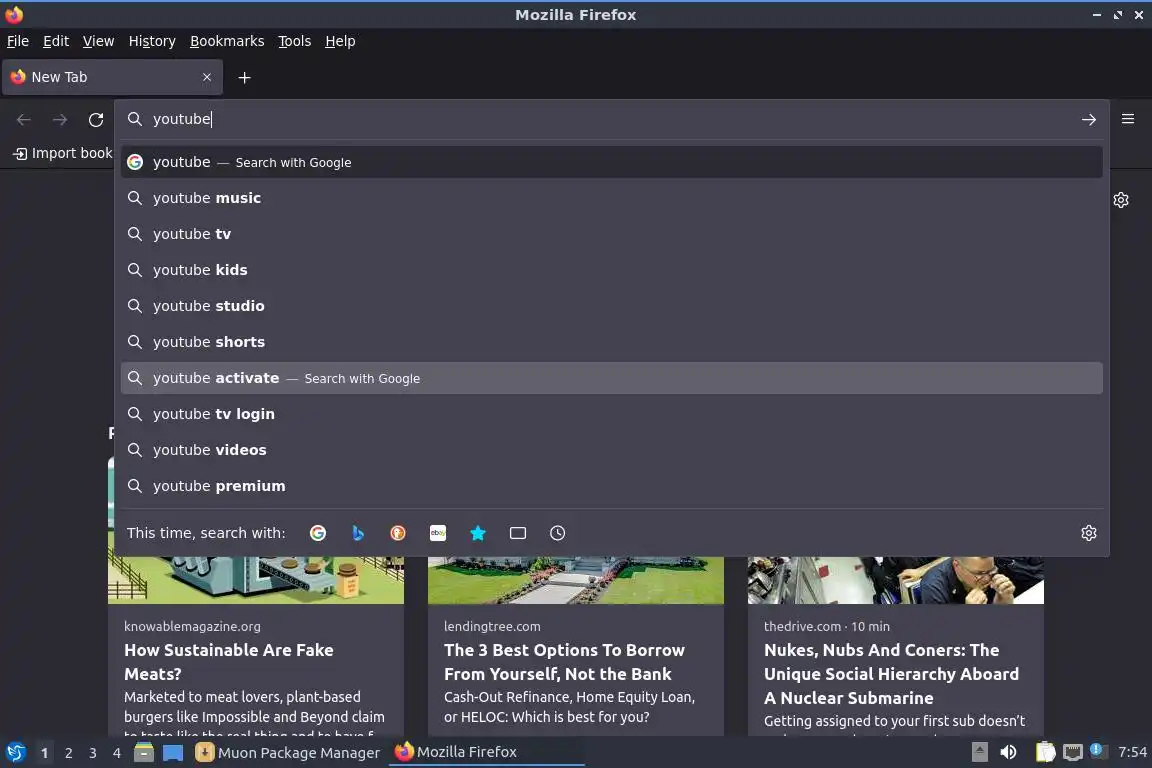Open a new tab with the plus button
The height and width of the screenshot is (768, 1152).
(x=245, y=77)
